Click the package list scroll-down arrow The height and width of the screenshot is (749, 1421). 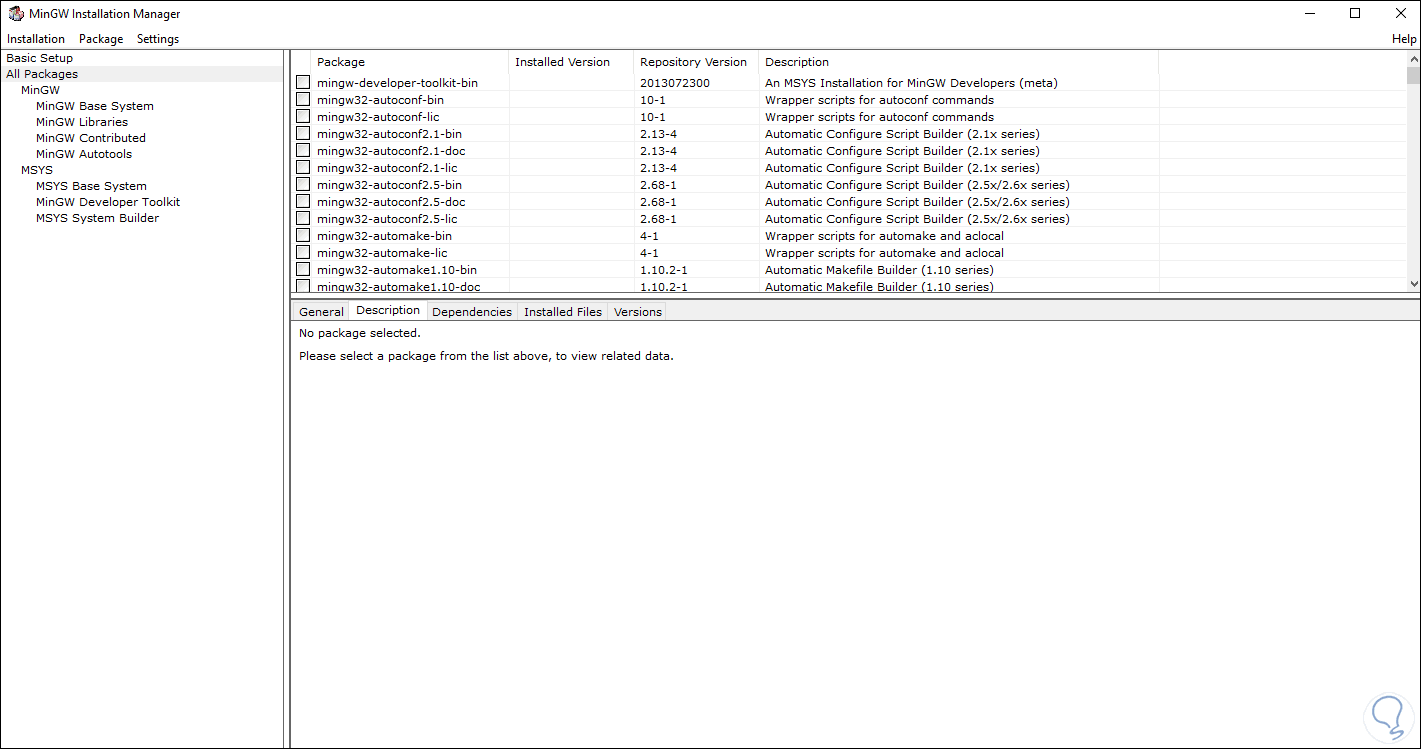coord(1413,284)
